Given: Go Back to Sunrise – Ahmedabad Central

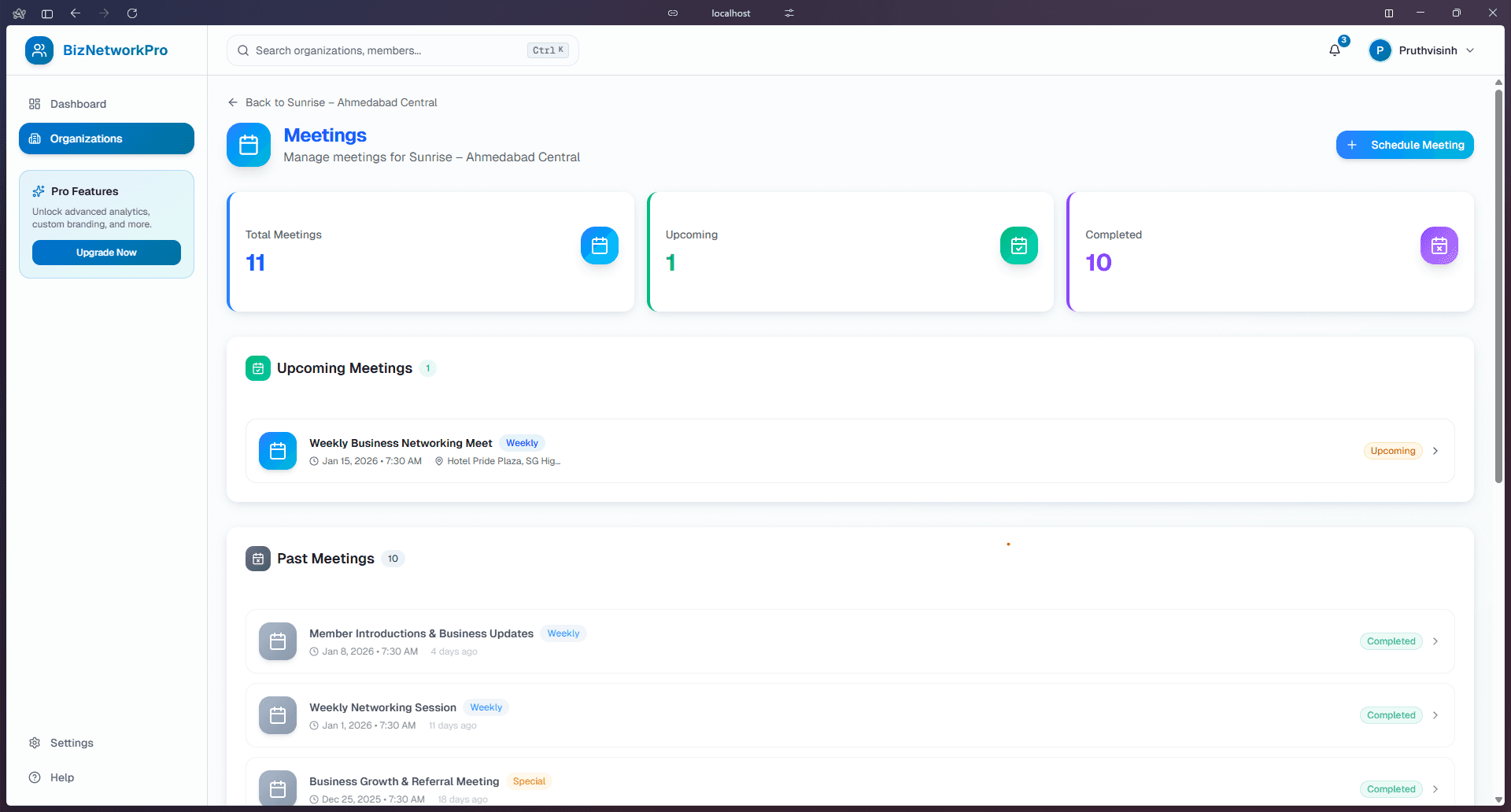Looking at the screenshot, I should (331, 102).
